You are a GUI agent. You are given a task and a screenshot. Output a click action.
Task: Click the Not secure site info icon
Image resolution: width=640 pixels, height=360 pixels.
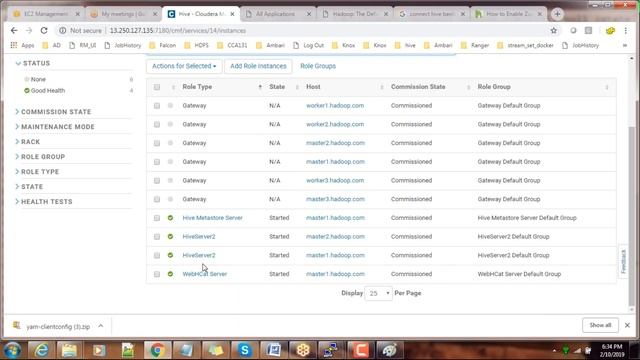[x=62, y=31]
